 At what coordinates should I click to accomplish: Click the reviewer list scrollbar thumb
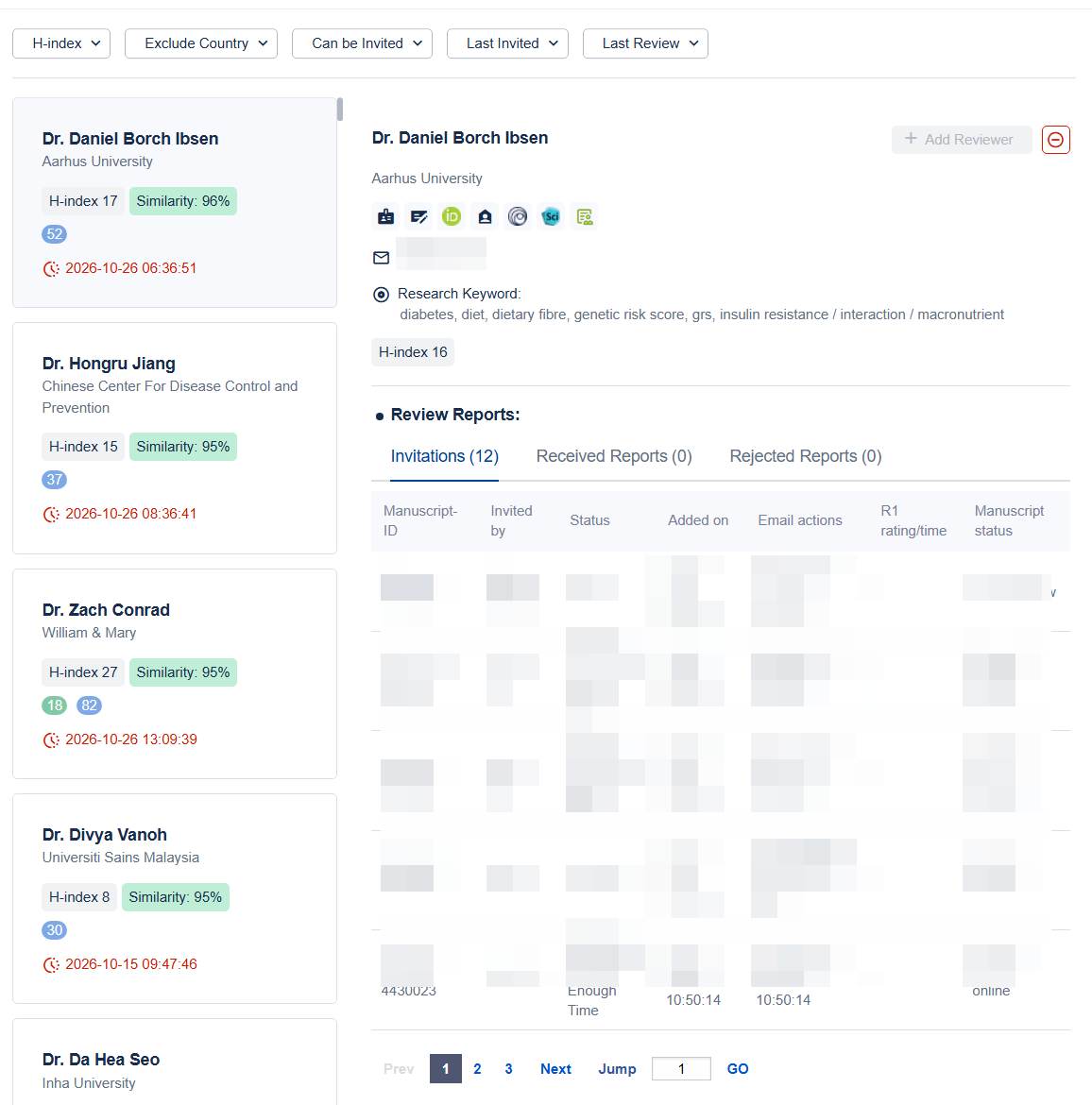(x=340, y=110)
